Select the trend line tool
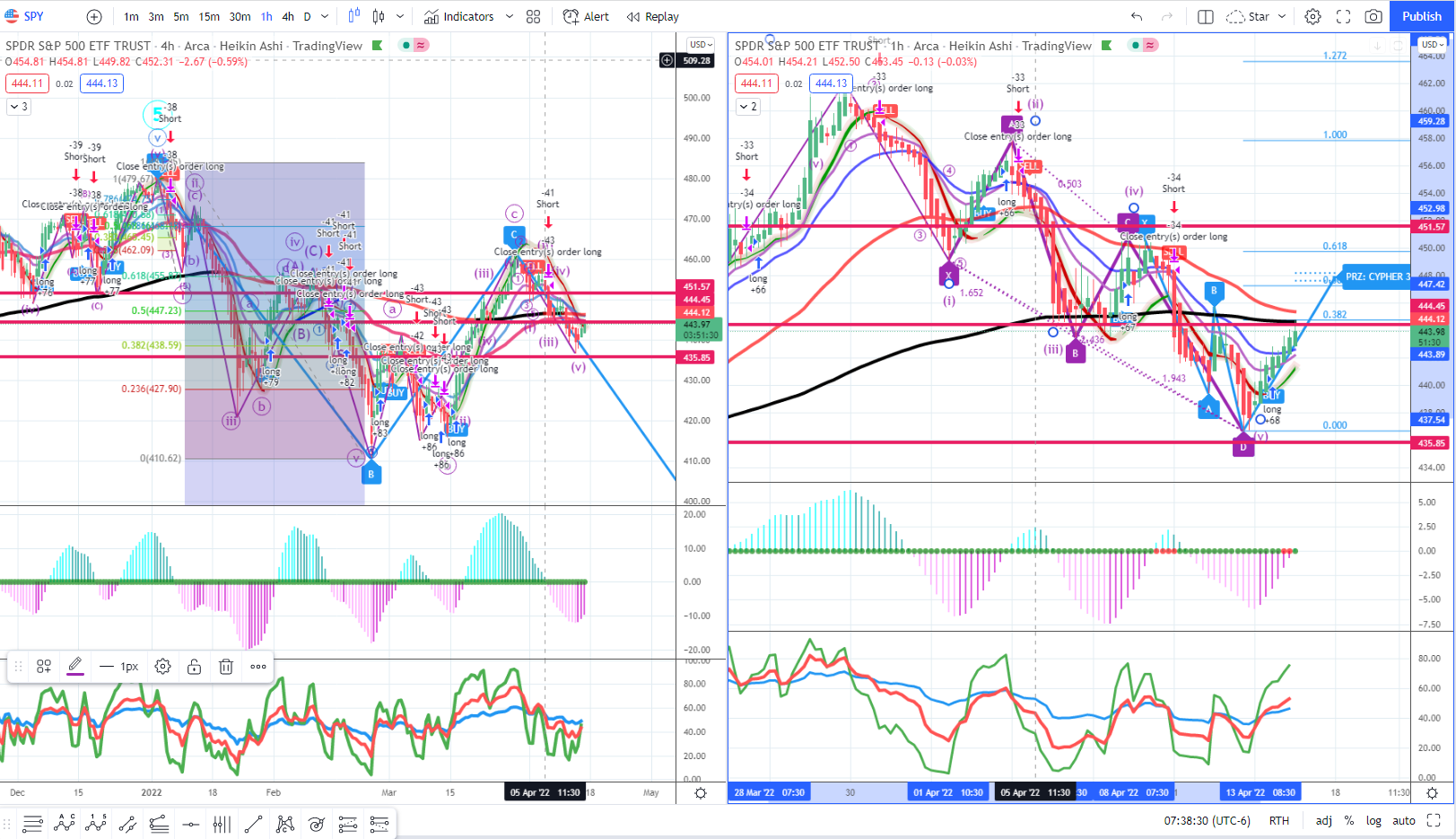Screen dimensions: 1456x839 click(253, 823)
